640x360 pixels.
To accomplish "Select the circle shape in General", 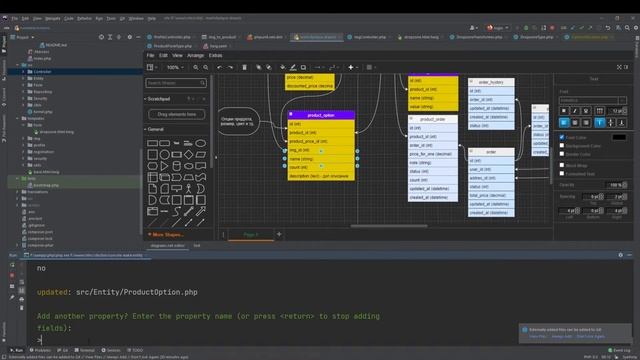I will [164, 155].
